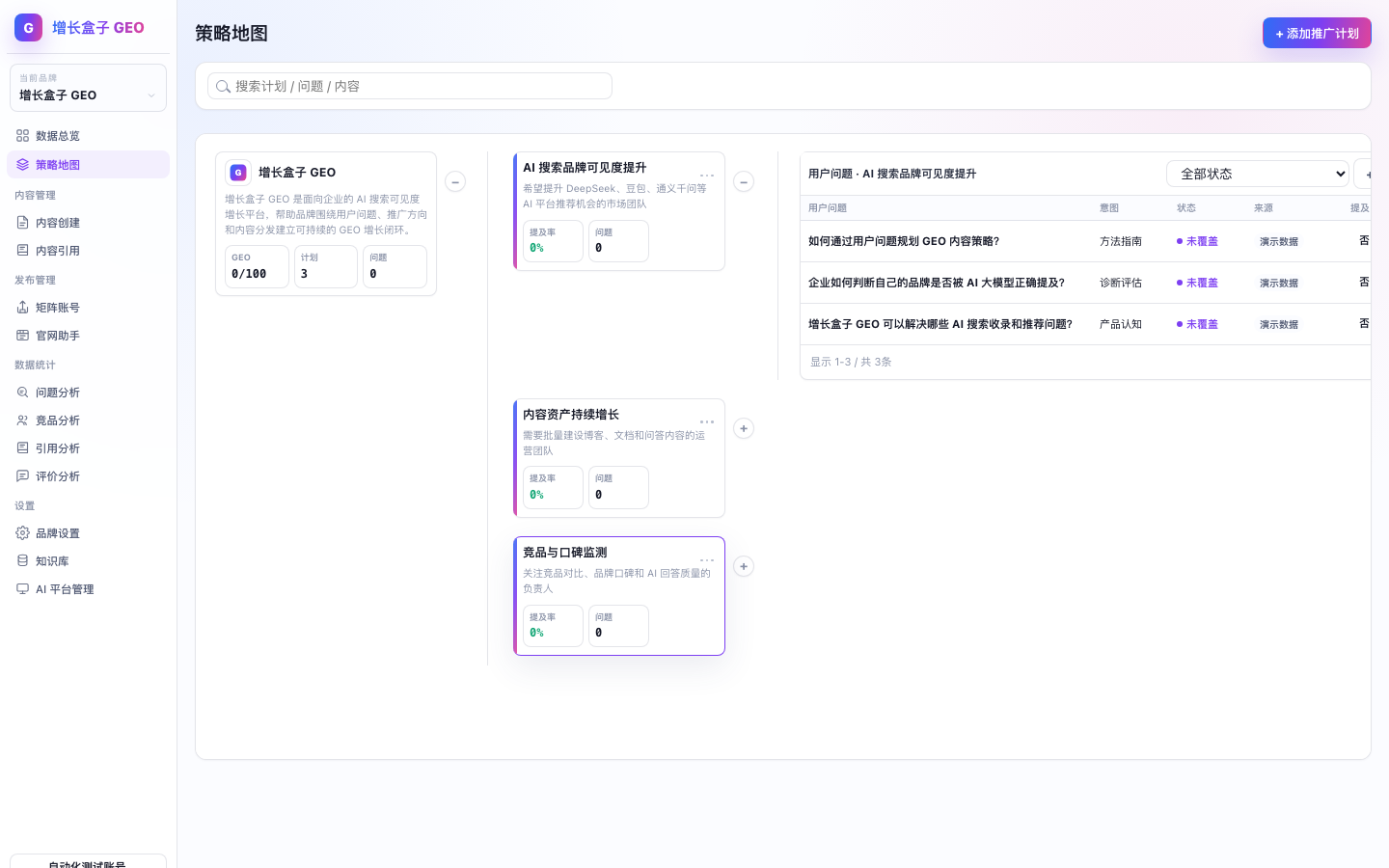Click the 状态 column header
The height and width of the screenshot is (868, 1389).
click(1186, 208)
